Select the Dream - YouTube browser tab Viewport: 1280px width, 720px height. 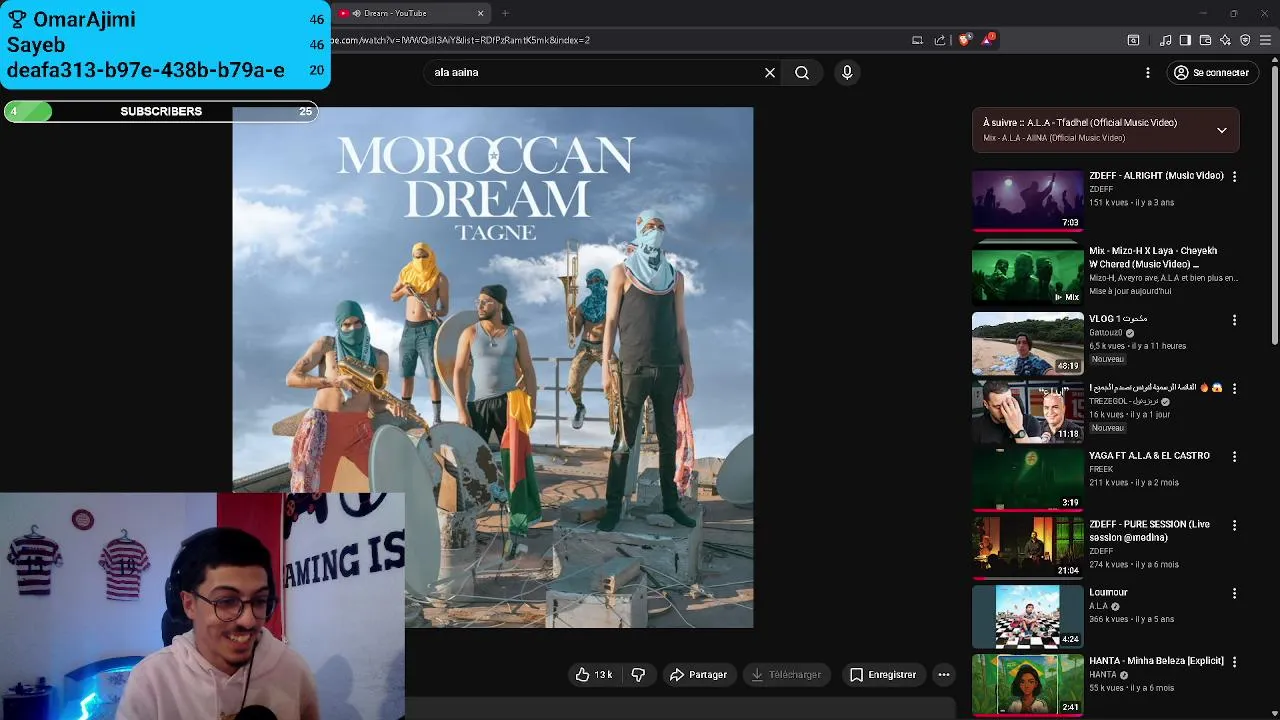pos(410,13)
